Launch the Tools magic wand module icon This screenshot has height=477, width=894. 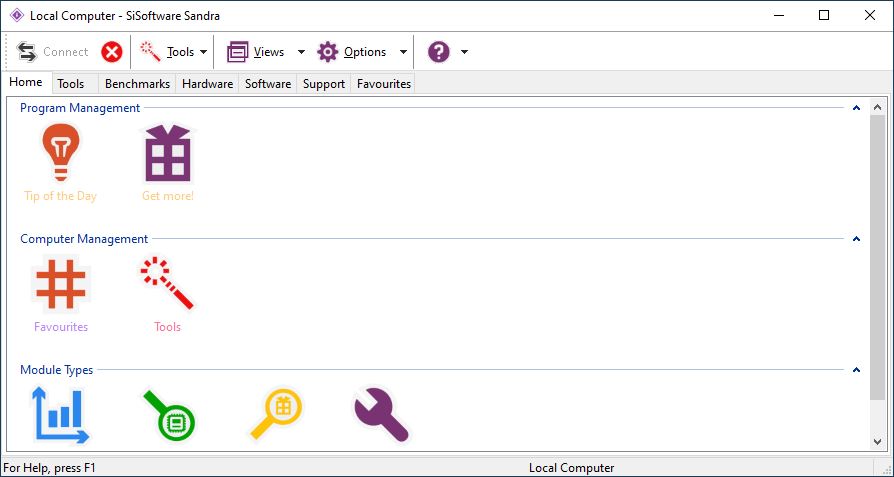click(x=168, y=283)
